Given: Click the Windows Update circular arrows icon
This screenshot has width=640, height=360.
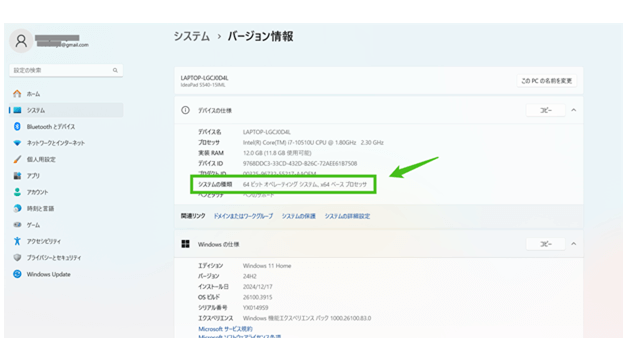Looking at the screenshot, I should point(17,274).
